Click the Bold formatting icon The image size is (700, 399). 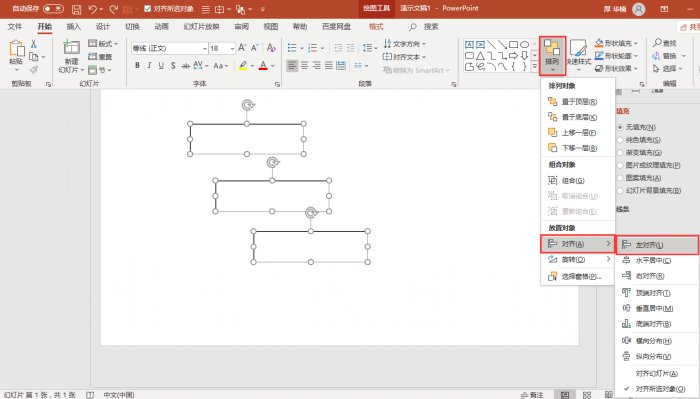click(x=138, y=65)
